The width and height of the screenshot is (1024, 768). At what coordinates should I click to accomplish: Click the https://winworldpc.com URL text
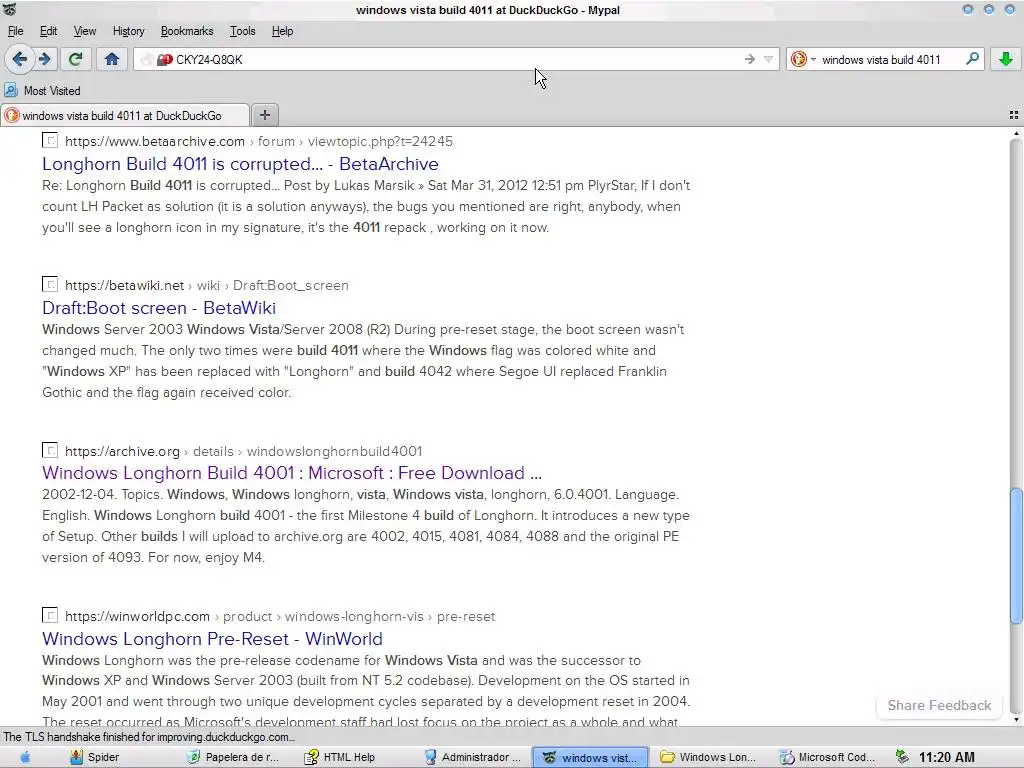(137, 616)
